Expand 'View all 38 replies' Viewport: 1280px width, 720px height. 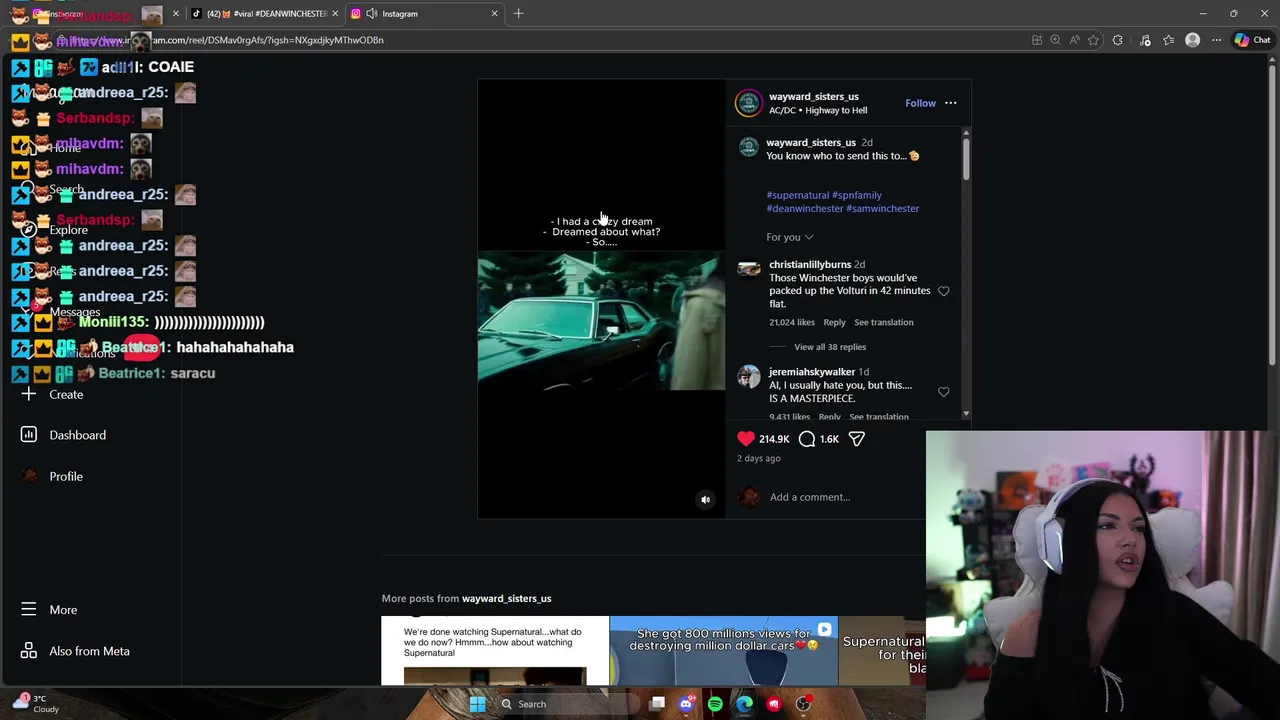coord(830,347)
